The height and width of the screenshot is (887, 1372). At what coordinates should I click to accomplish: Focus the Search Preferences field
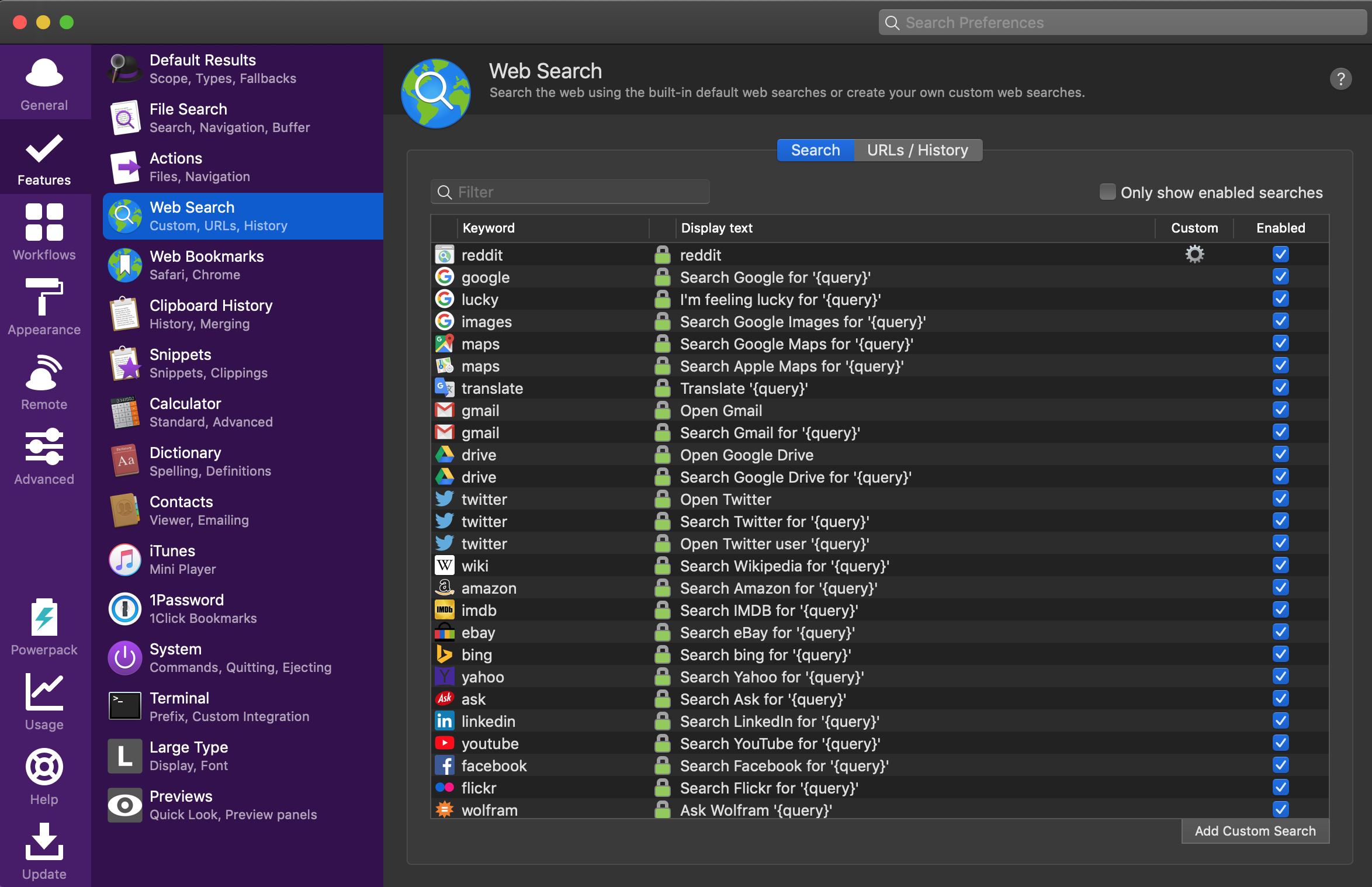(x=1122, y=23)
